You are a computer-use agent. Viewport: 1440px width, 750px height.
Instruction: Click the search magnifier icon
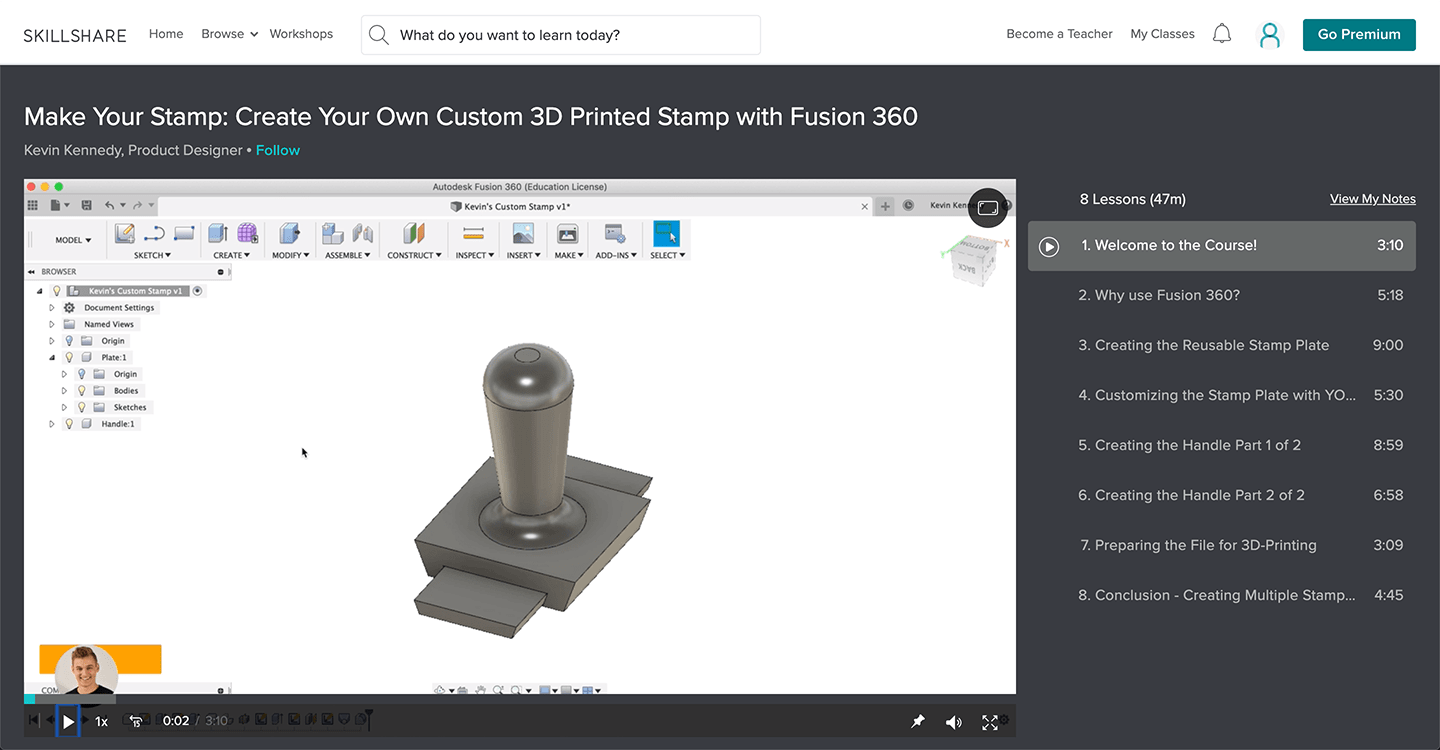[378, 35]
